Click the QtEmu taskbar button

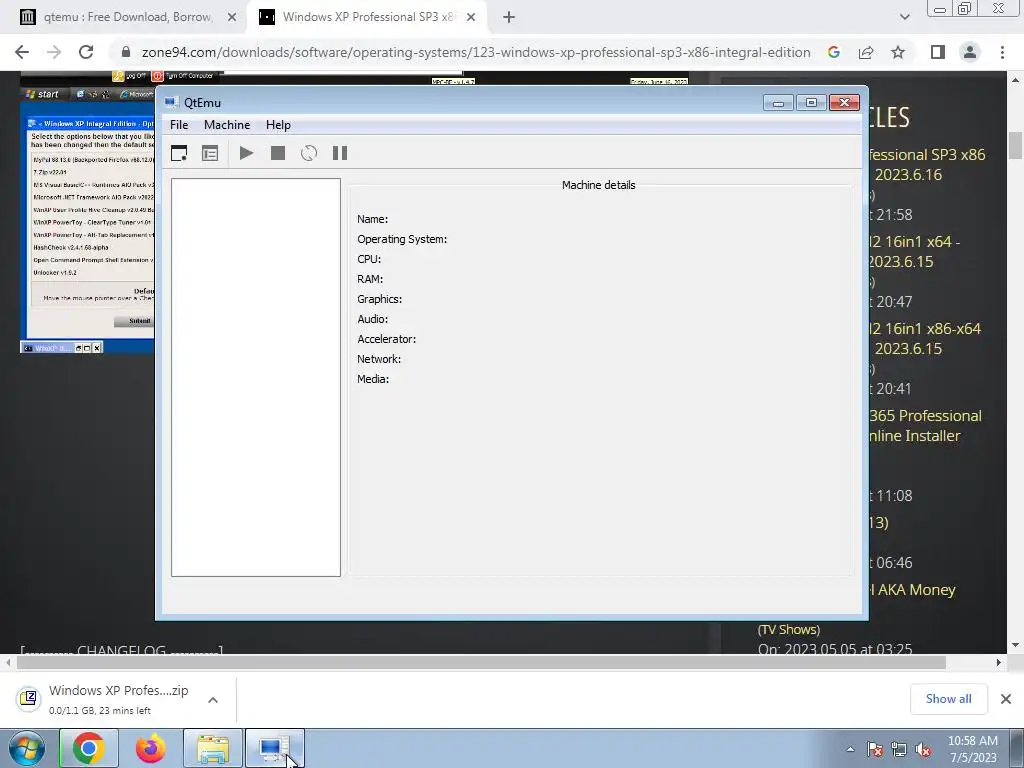(274, 748)
